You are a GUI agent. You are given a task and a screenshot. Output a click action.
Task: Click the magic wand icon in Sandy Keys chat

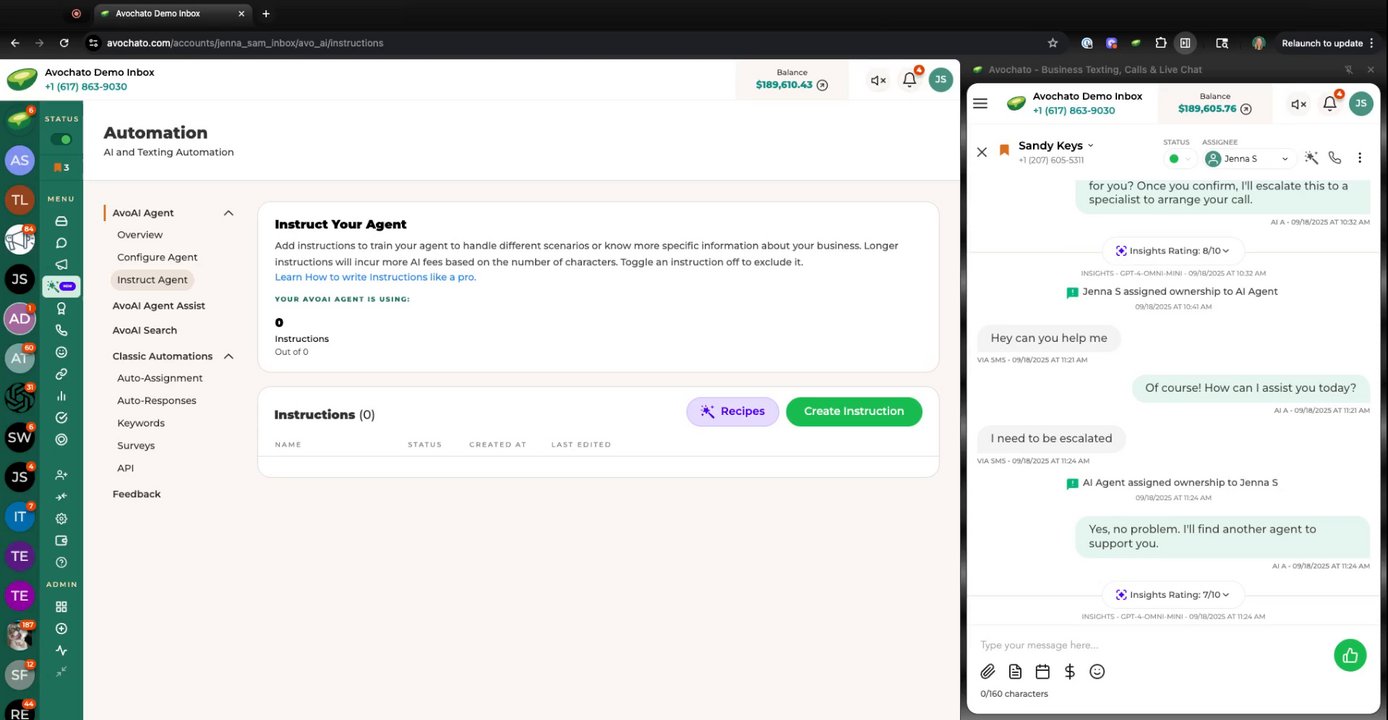pyautogui.click(x=1311, y=158)
